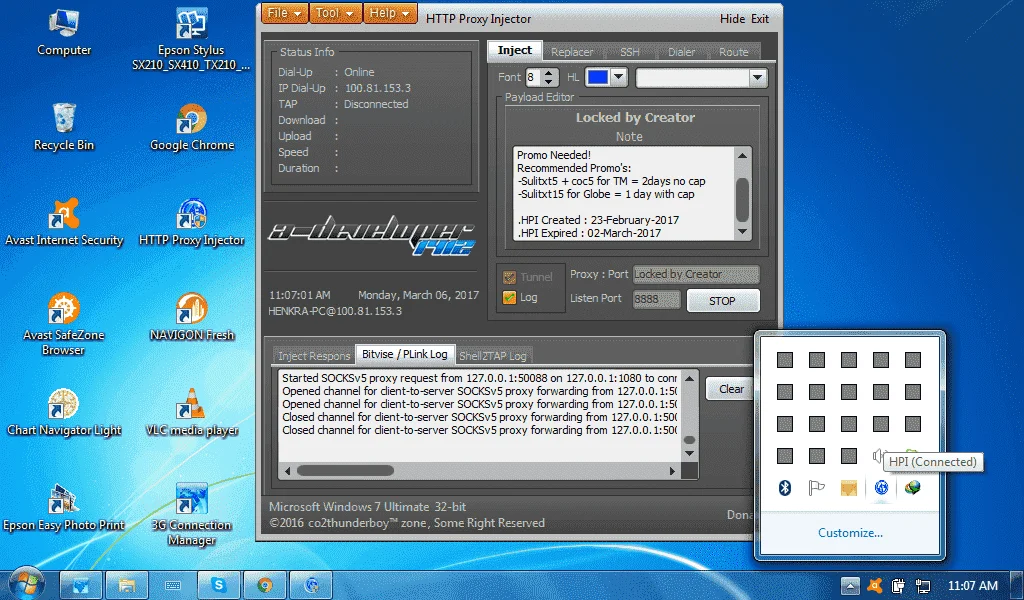Viewport: 1024px width, 600px height.
Task: Click the Bluetooth tray icon
Action: tap(785, 487)
